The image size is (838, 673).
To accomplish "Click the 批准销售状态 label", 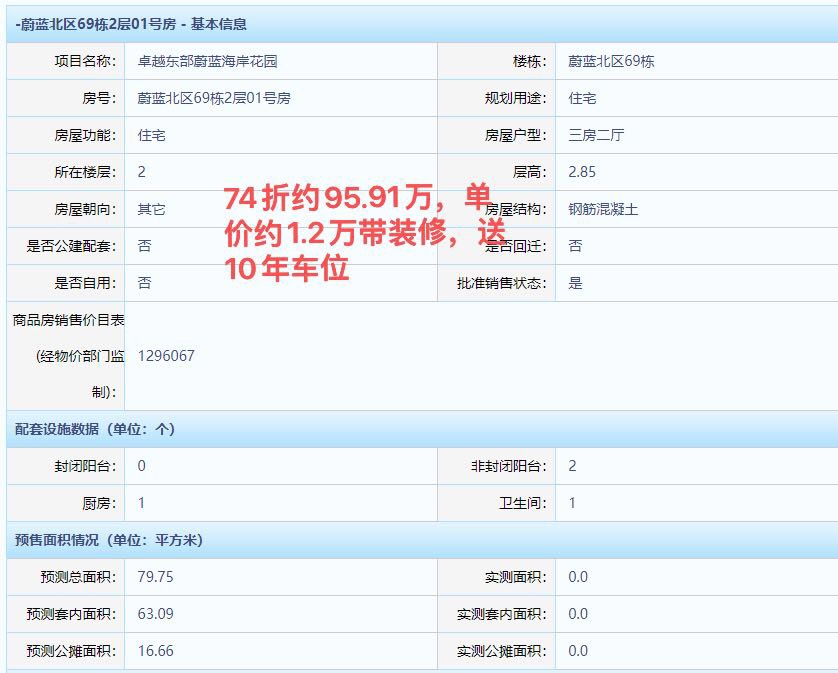I will [x=502, y=283].
